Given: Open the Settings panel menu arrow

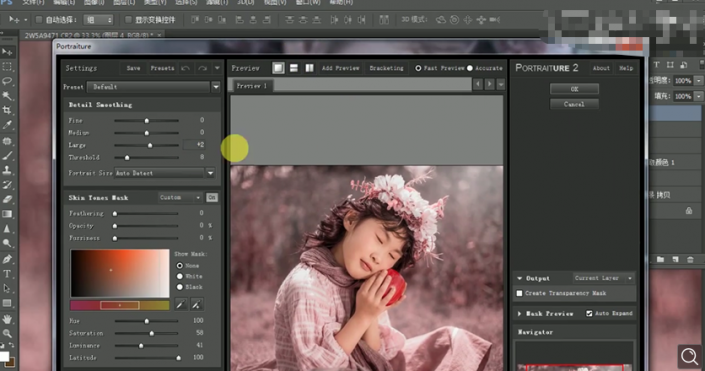Looking at the screenshot, I should pyautogui.click(x=217, y=68).
